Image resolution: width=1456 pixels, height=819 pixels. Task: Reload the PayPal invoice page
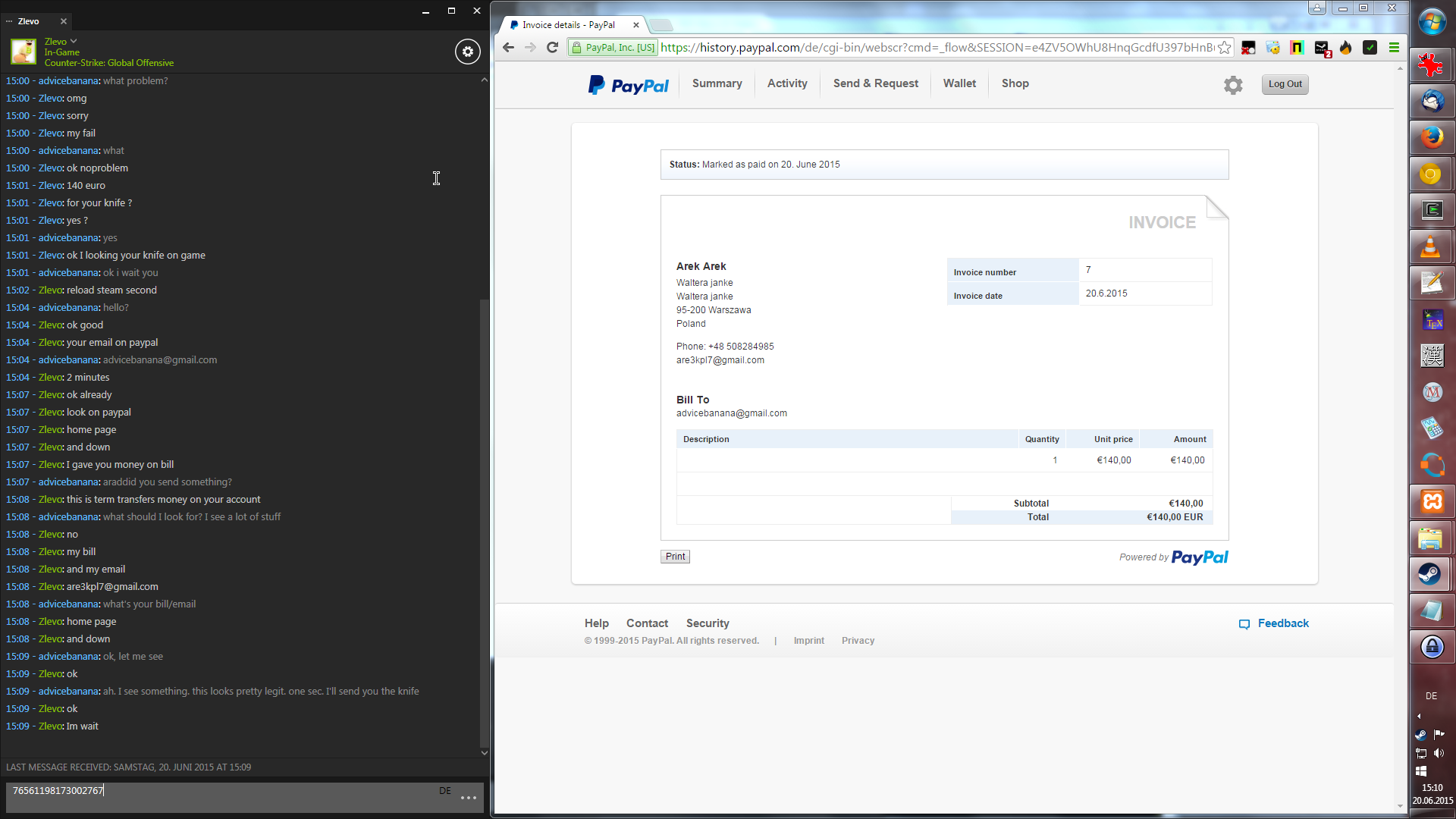coord(553,48)
